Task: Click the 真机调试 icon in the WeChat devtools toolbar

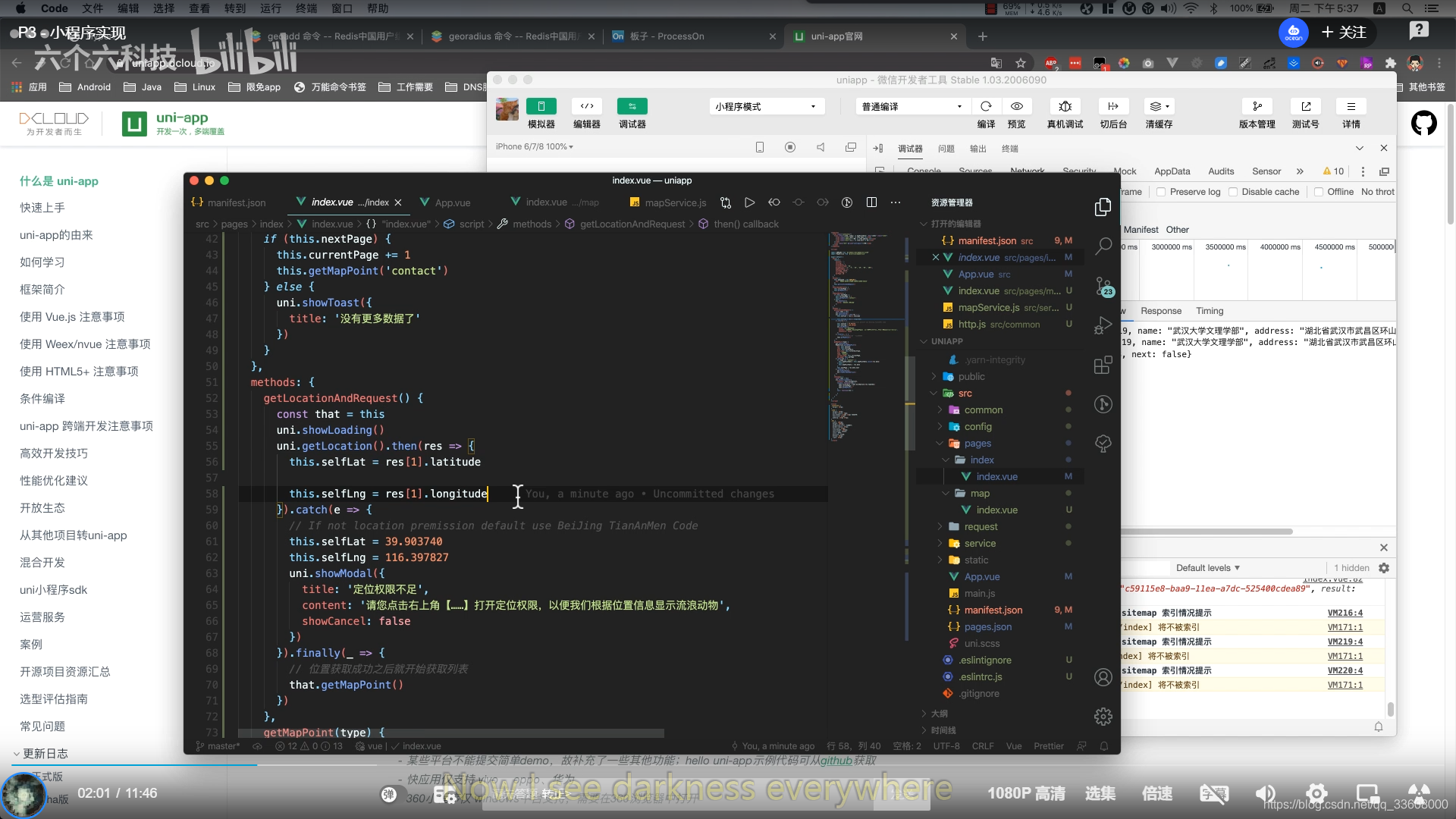Action: click(x=1065, y=107)
